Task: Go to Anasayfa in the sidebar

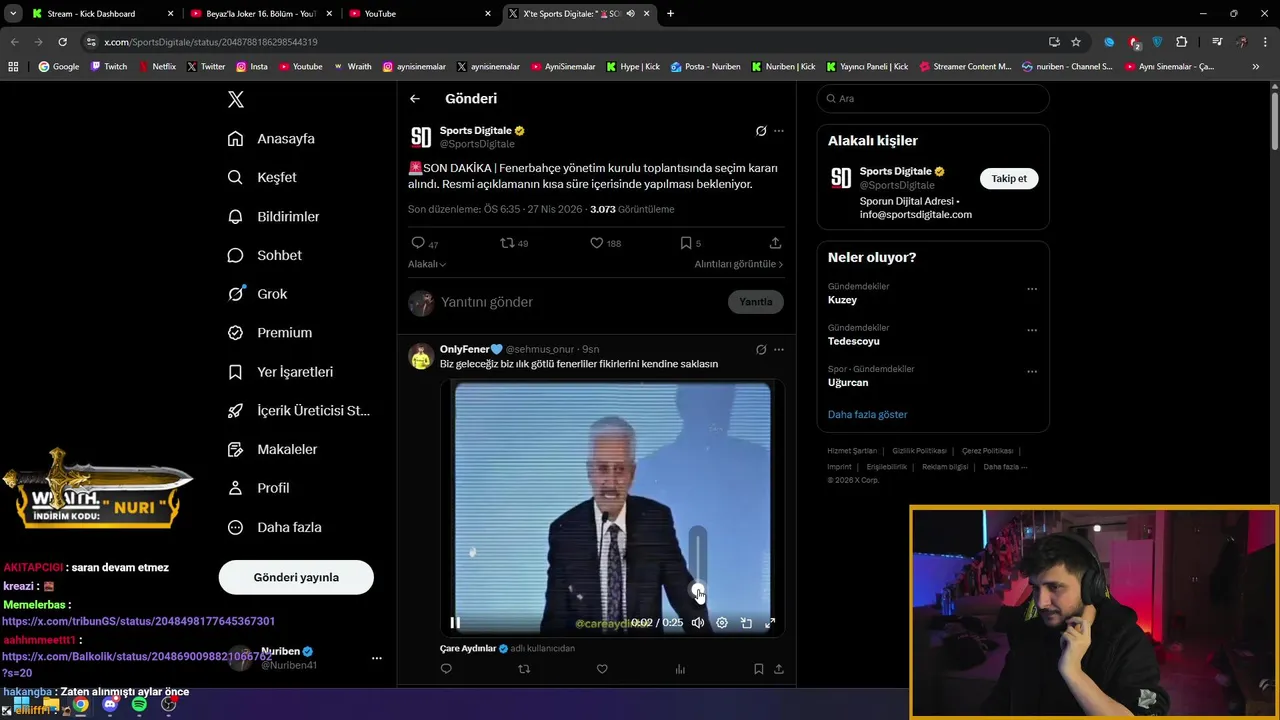Action: tap(271, 139)
